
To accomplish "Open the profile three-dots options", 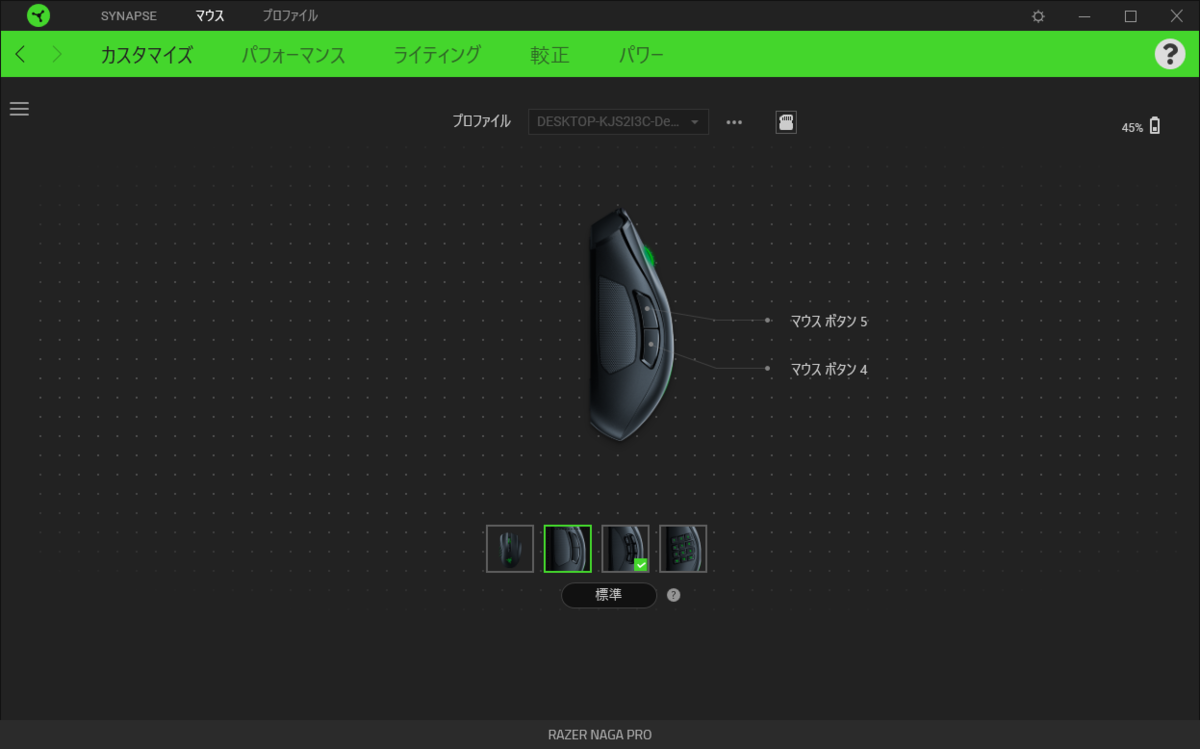I will (x=734, y=122).
